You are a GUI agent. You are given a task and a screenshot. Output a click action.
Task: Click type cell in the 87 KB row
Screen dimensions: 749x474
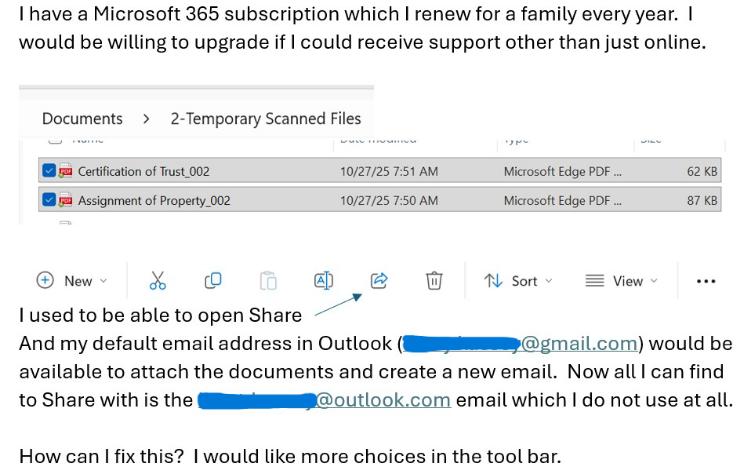[x=563, y=201]
